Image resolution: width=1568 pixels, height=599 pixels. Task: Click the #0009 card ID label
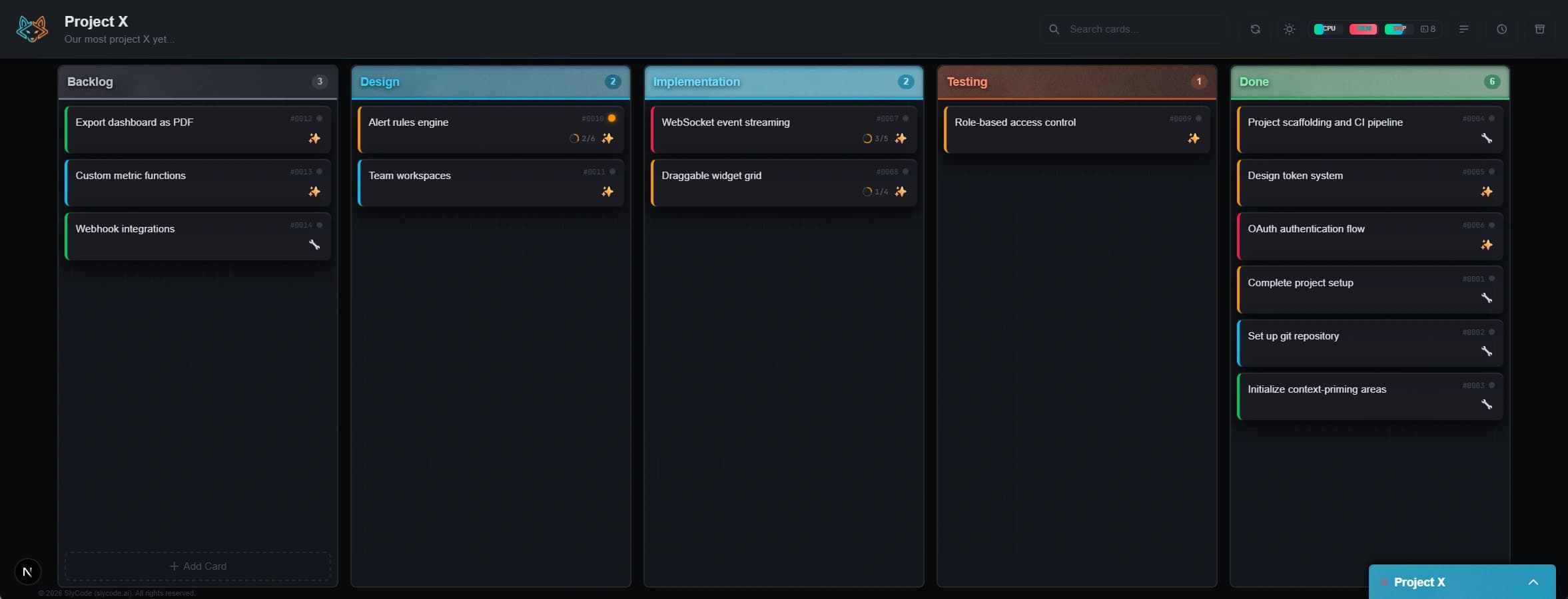[1180, 118]
